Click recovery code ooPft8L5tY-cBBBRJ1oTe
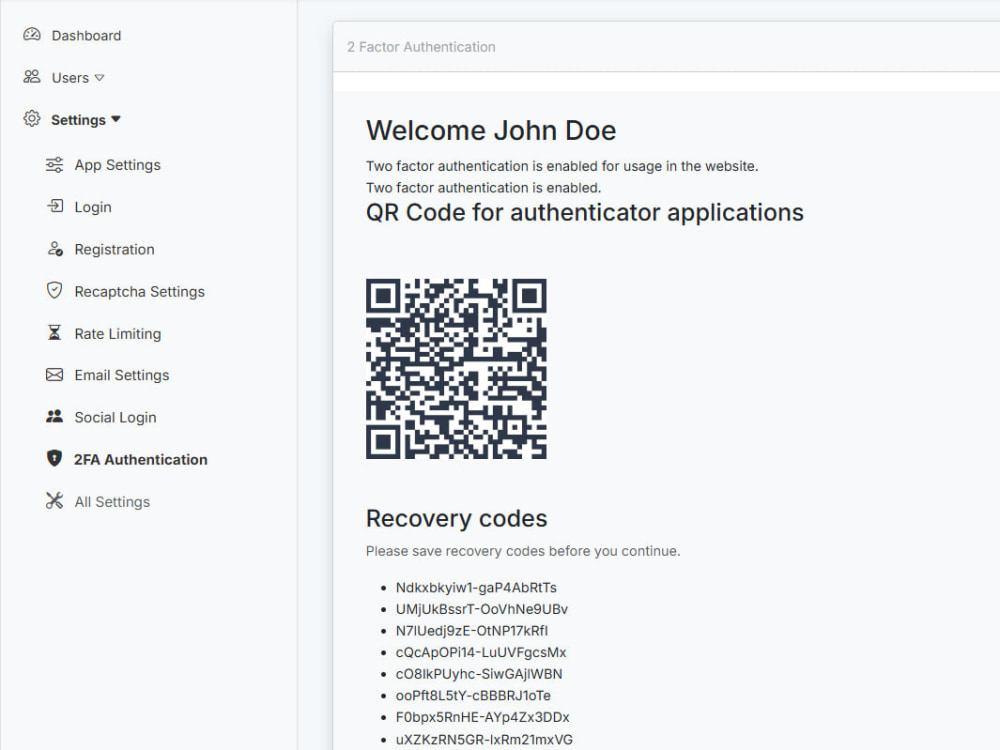1000x750 pixels. click(473, 696)
